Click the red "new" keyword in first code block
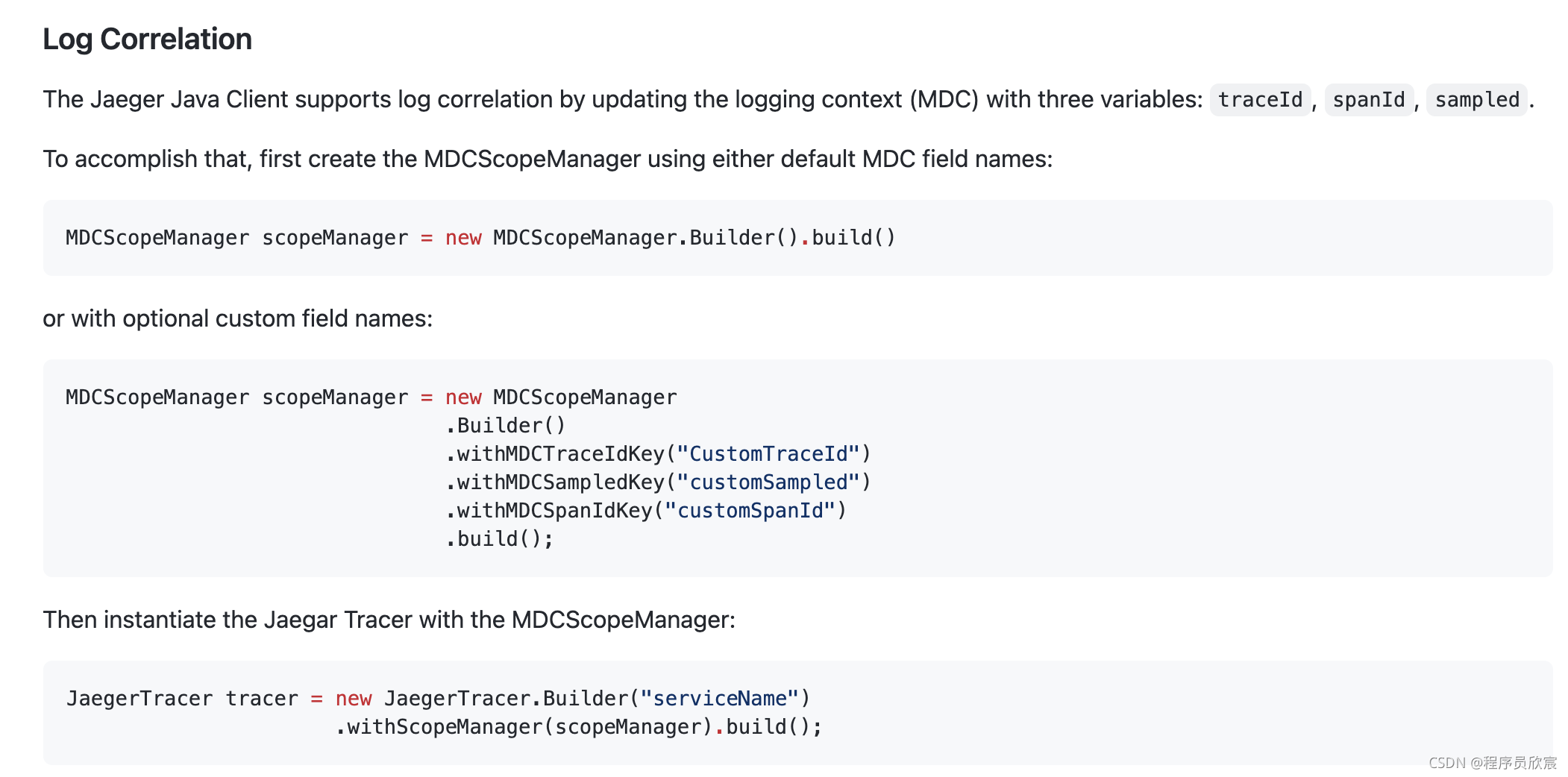The width and height of the screenshot is (1568, 777). click(x=463, y=238)
